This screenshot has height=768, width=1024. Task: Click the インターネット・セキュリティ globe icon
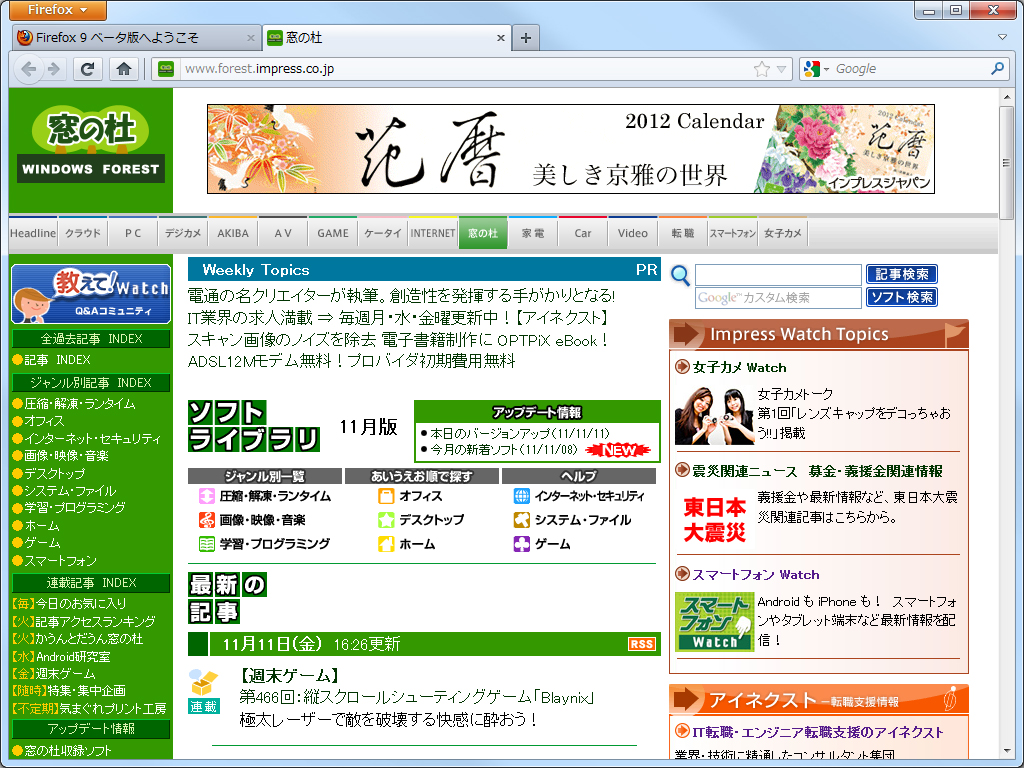pyautogui.click(x=523, y=495)
